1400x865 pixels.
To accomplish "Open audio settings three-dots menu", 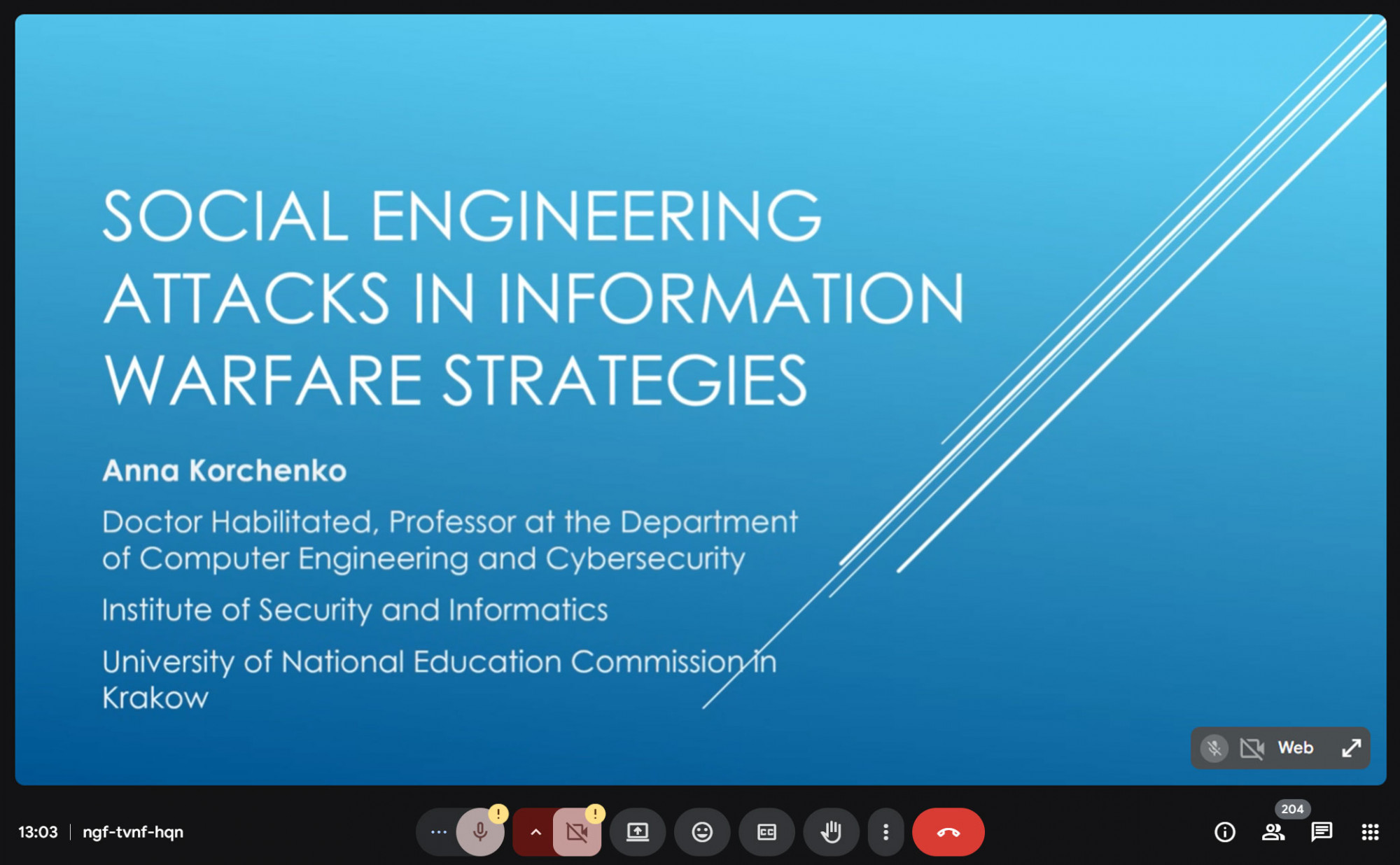I will tap(439, 832).
